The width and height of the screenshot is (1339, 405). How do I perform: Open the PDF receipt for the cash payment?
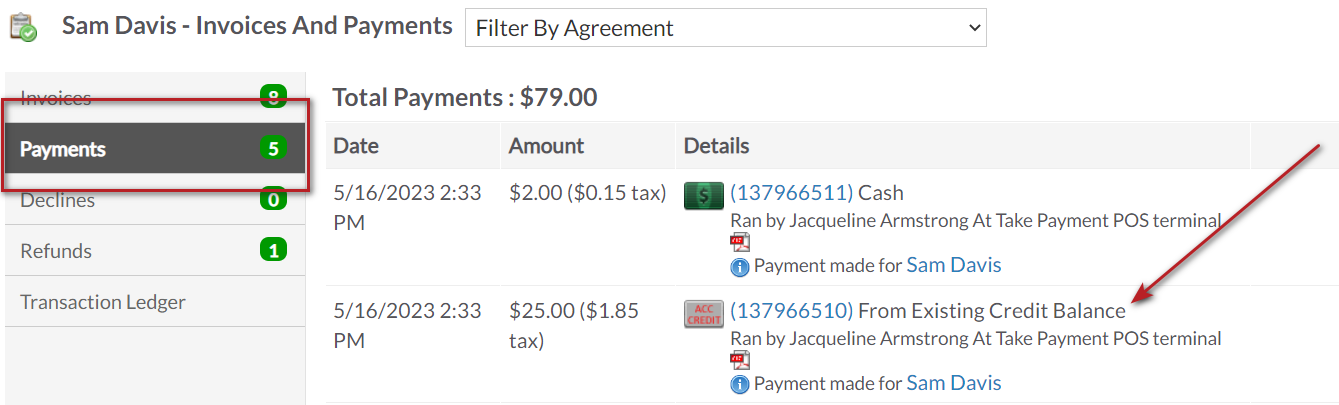(x=740, y=243)
